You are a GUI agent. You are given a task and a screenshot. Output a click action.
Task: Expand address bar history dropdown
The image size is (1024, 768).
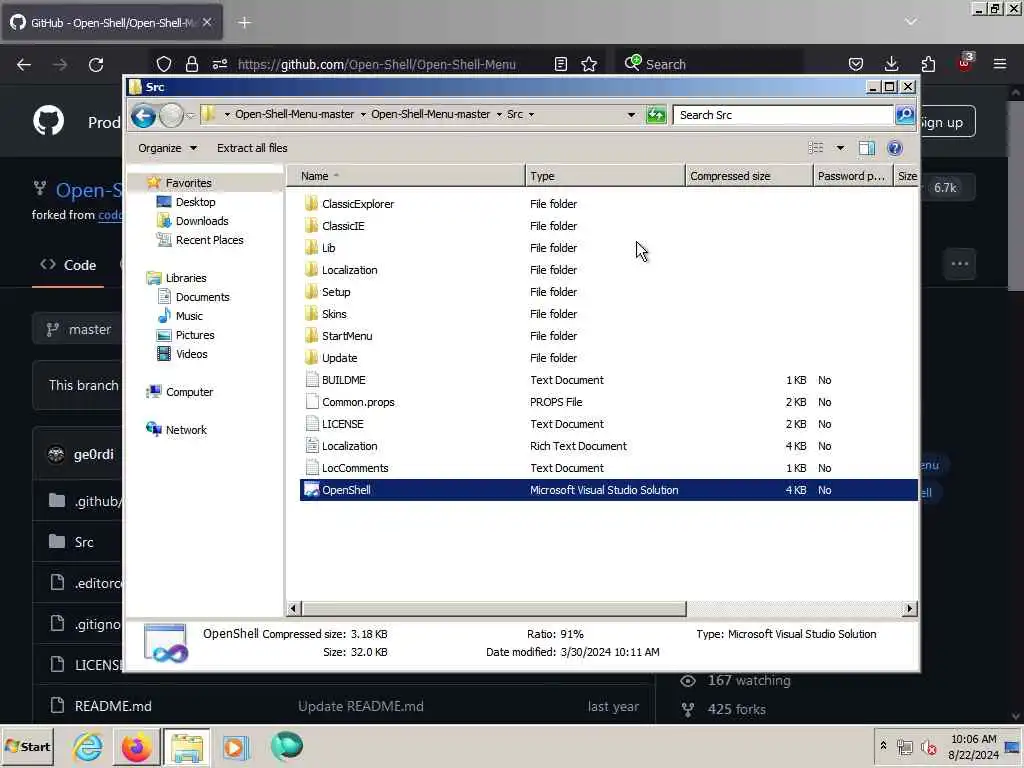[631, 115]
